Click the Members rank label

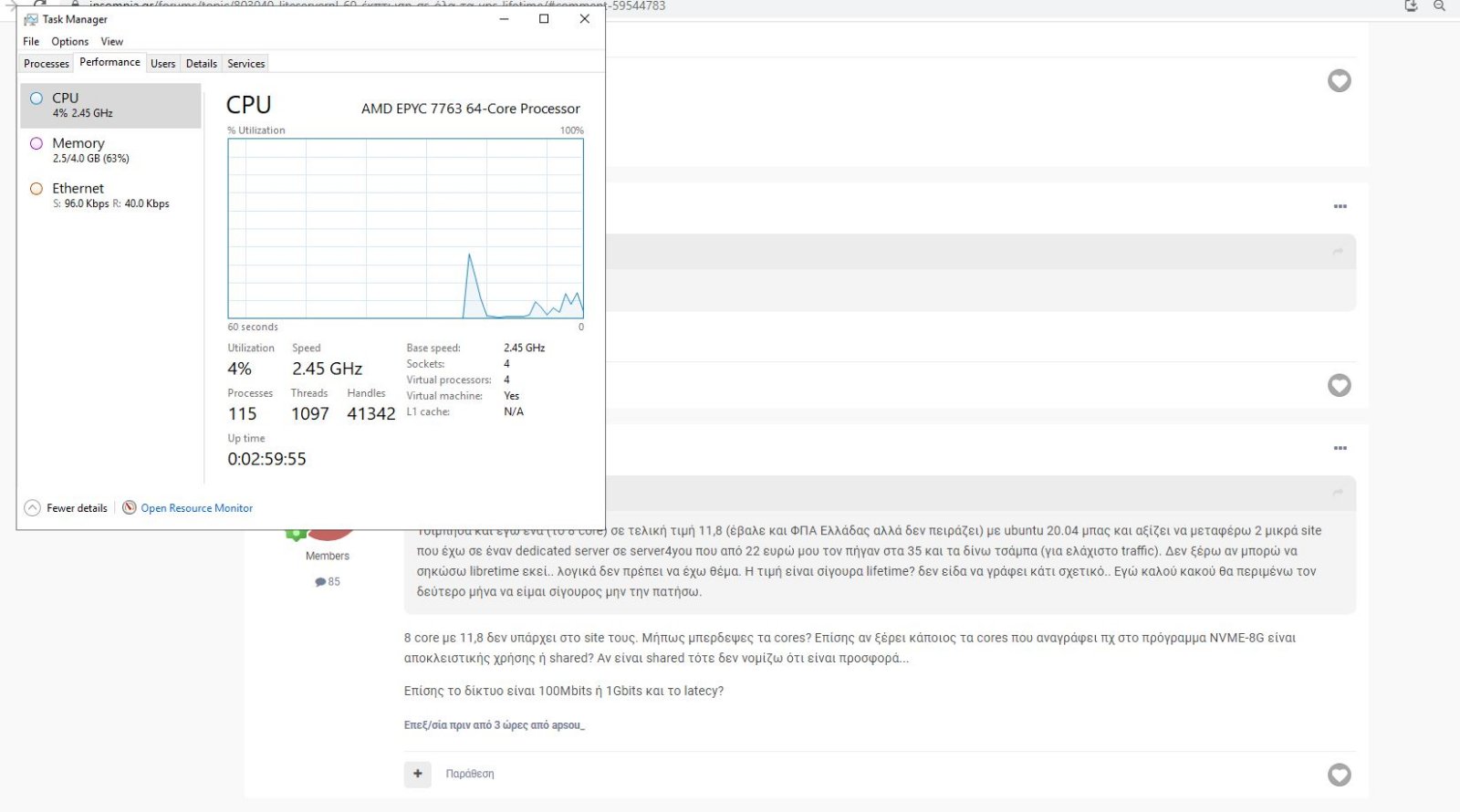coord(328,556)
